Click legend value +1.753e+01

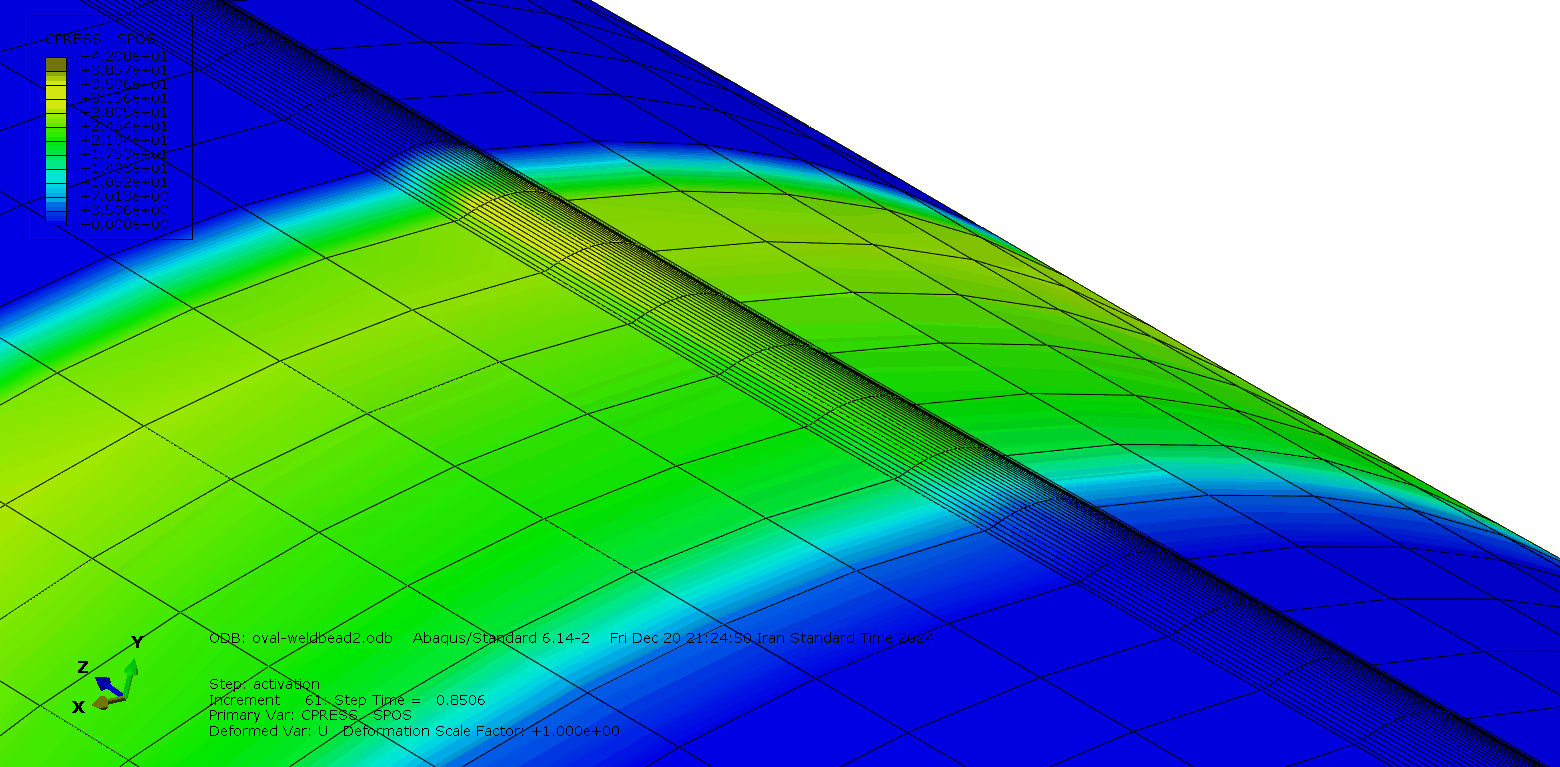pos(124,154)
